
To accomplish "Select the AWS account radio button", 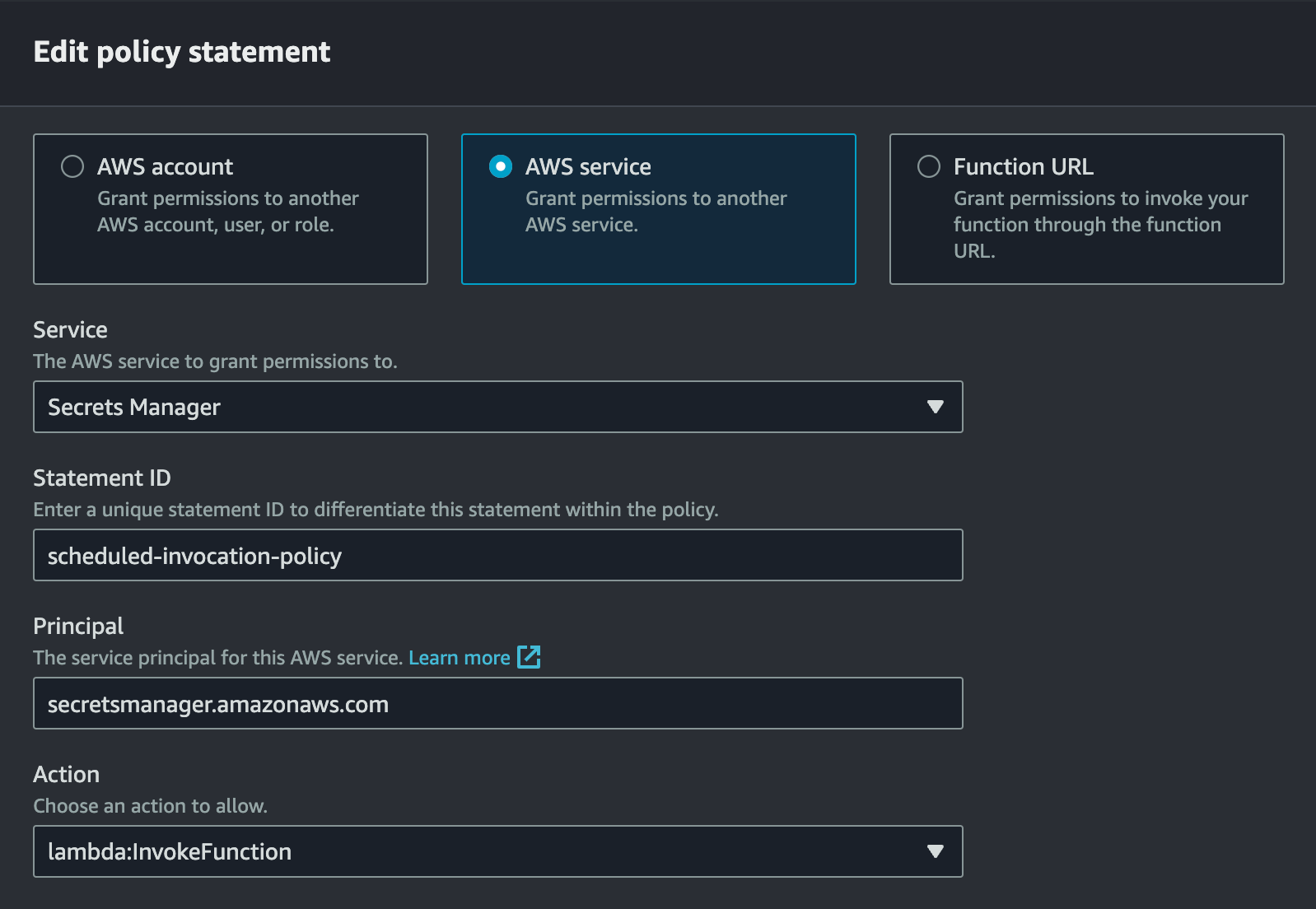I will click(72, 166).
